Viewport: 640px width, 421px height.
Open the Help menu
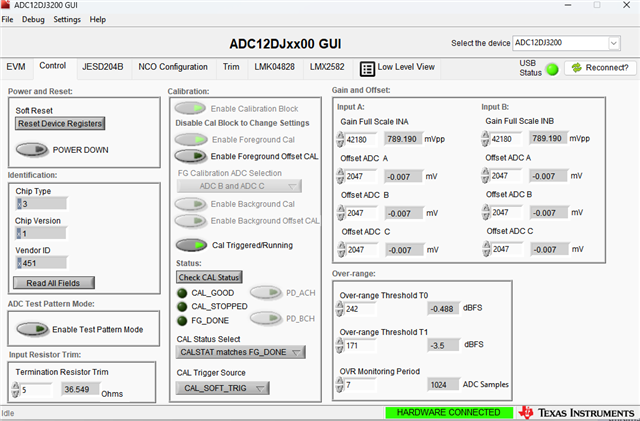(98, 19)
